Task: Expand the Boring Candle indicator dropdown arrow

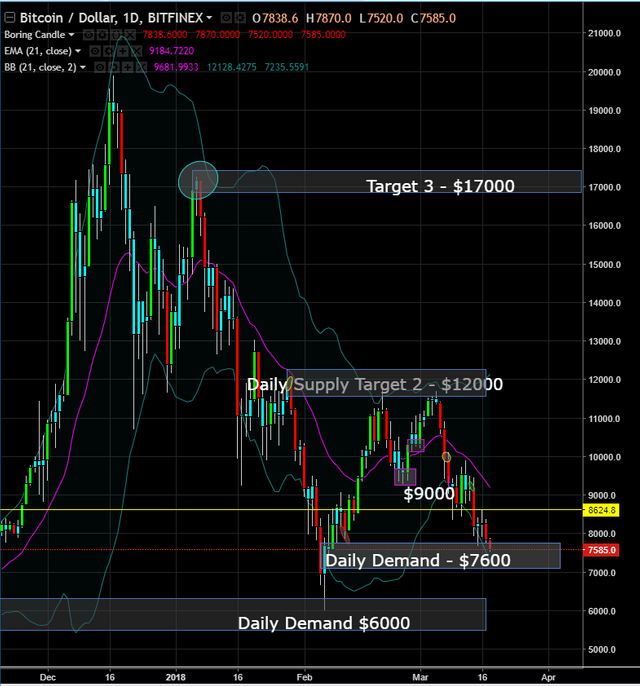Action: [71, 35]
